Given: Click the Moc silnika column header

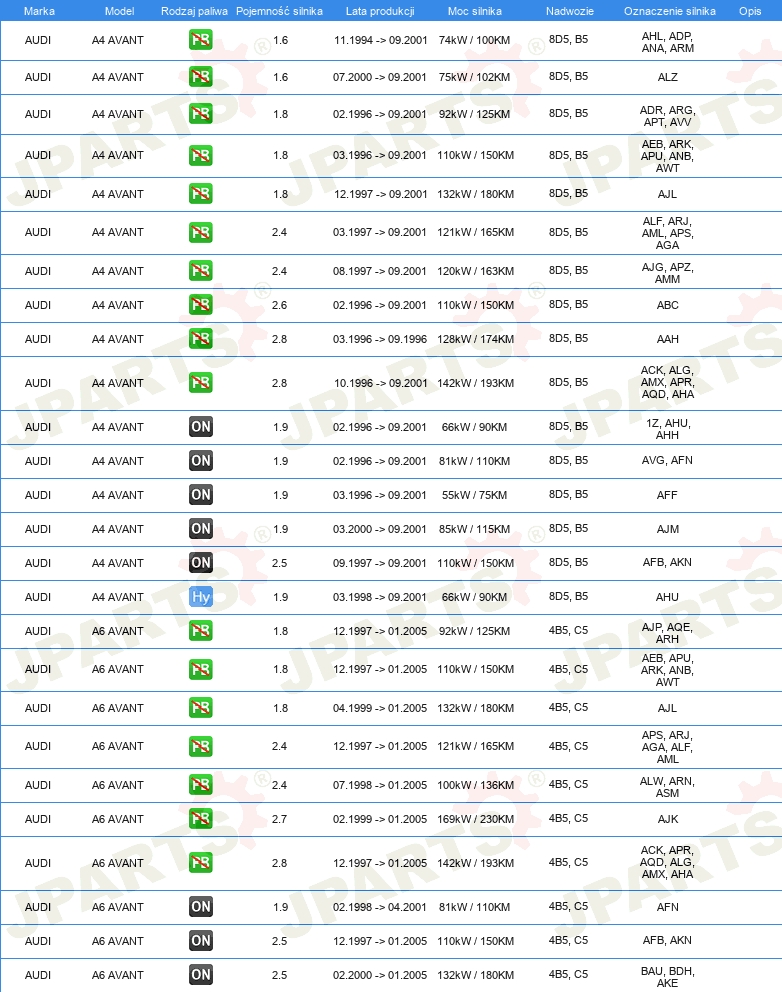Looking at the screenshot, I should click(x=475, y=11).
